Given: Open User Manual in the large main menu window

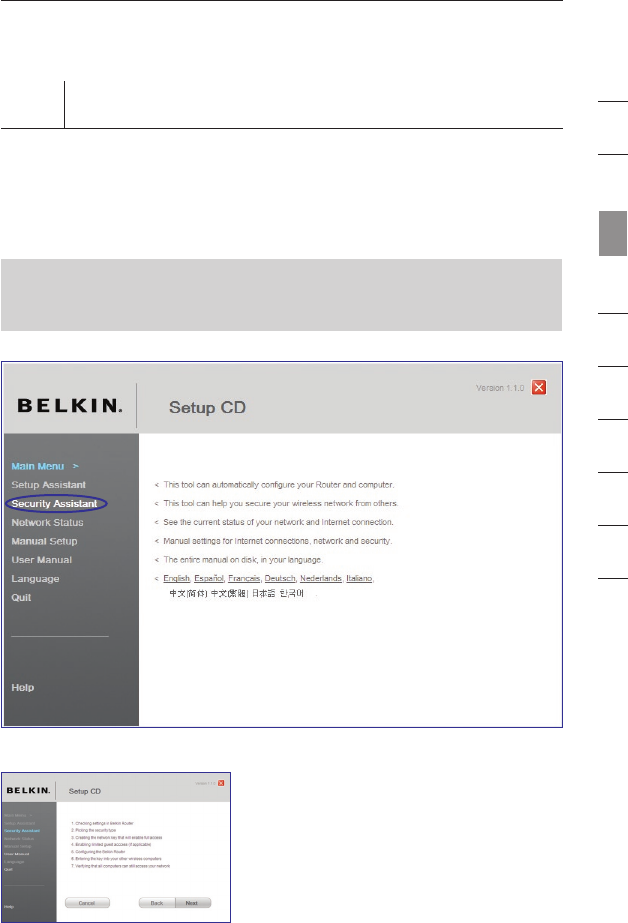Looking at the screenshot, I should click(x=41, y=560).
